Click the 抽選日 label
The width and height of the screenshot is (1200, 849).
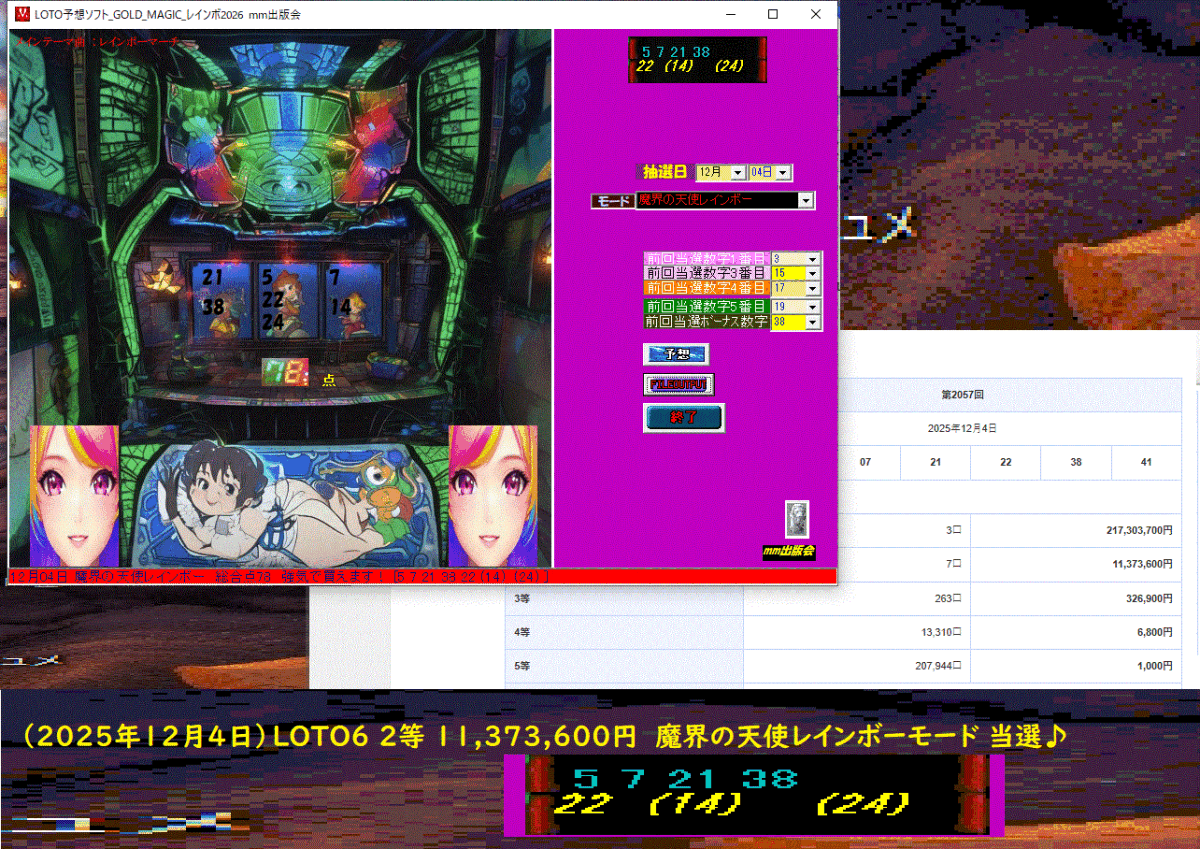pos(663,172)
